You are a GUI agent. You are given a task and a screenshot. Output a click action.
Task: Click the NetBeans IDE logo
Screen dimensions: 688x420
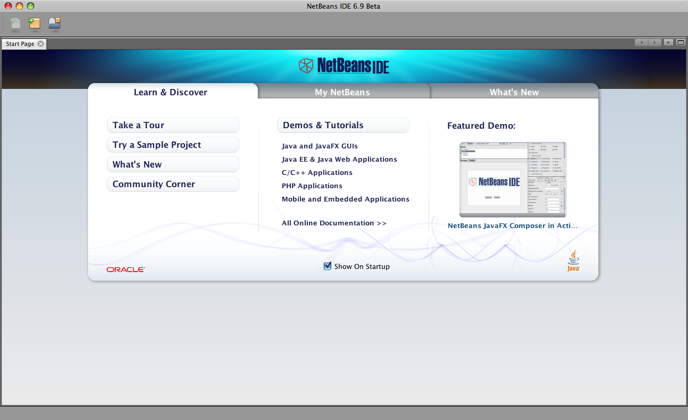pyautogui.click(x=343, y=66)
